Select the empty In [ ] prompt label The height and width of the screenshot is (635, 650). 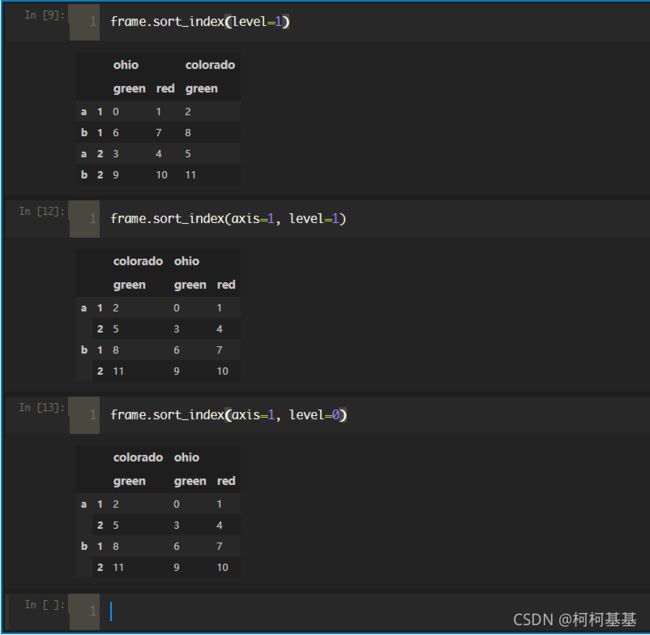[44, 605]
